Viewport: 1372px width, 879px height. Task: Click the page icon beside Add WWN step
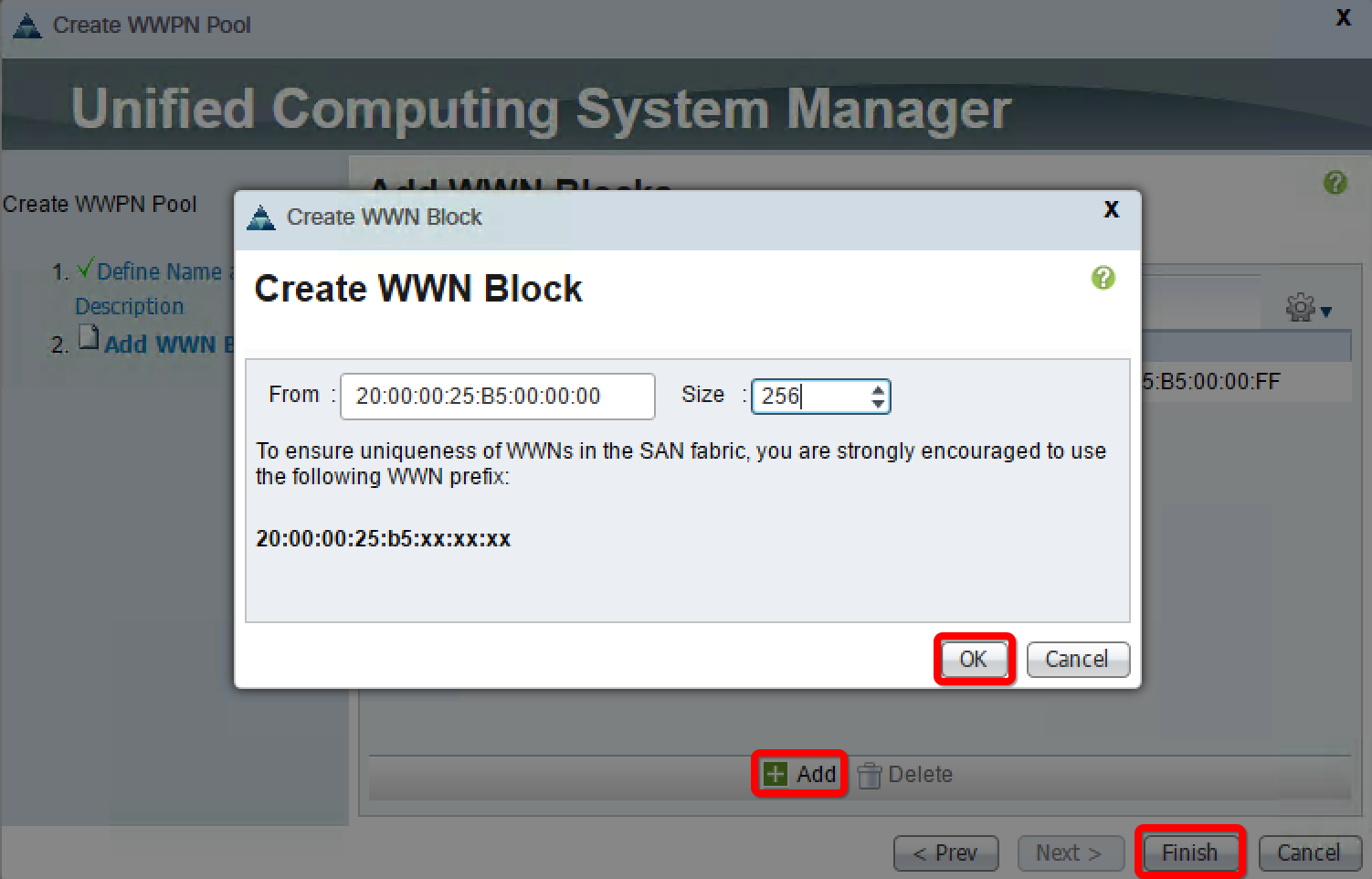(x=88, y=337)
